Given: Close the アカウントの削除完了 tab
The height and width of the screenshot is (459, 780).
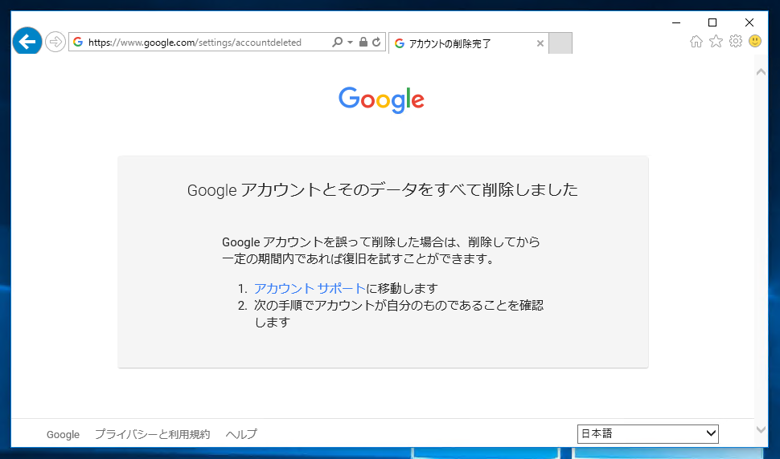Looking at the screenshot, I should coord(540,44).
